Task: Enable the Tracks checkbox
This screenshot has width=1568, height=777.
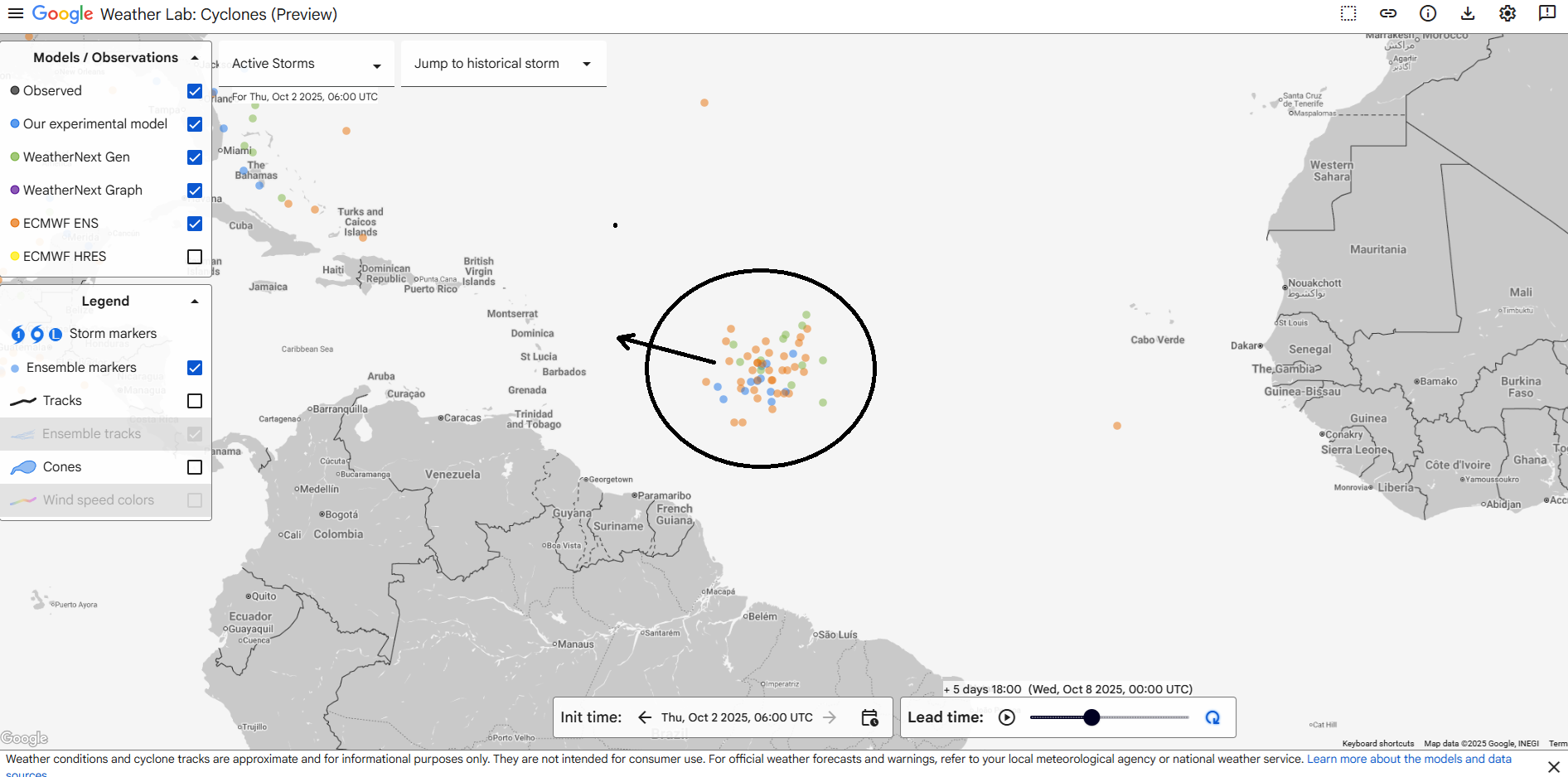Action: [195, 401]
